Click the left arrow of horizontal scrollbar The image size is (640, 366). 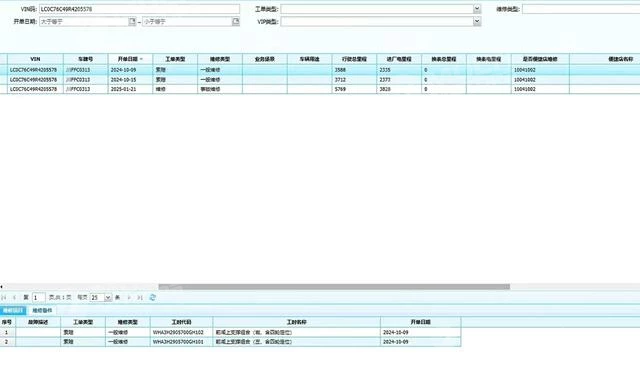tap(2, 287)
